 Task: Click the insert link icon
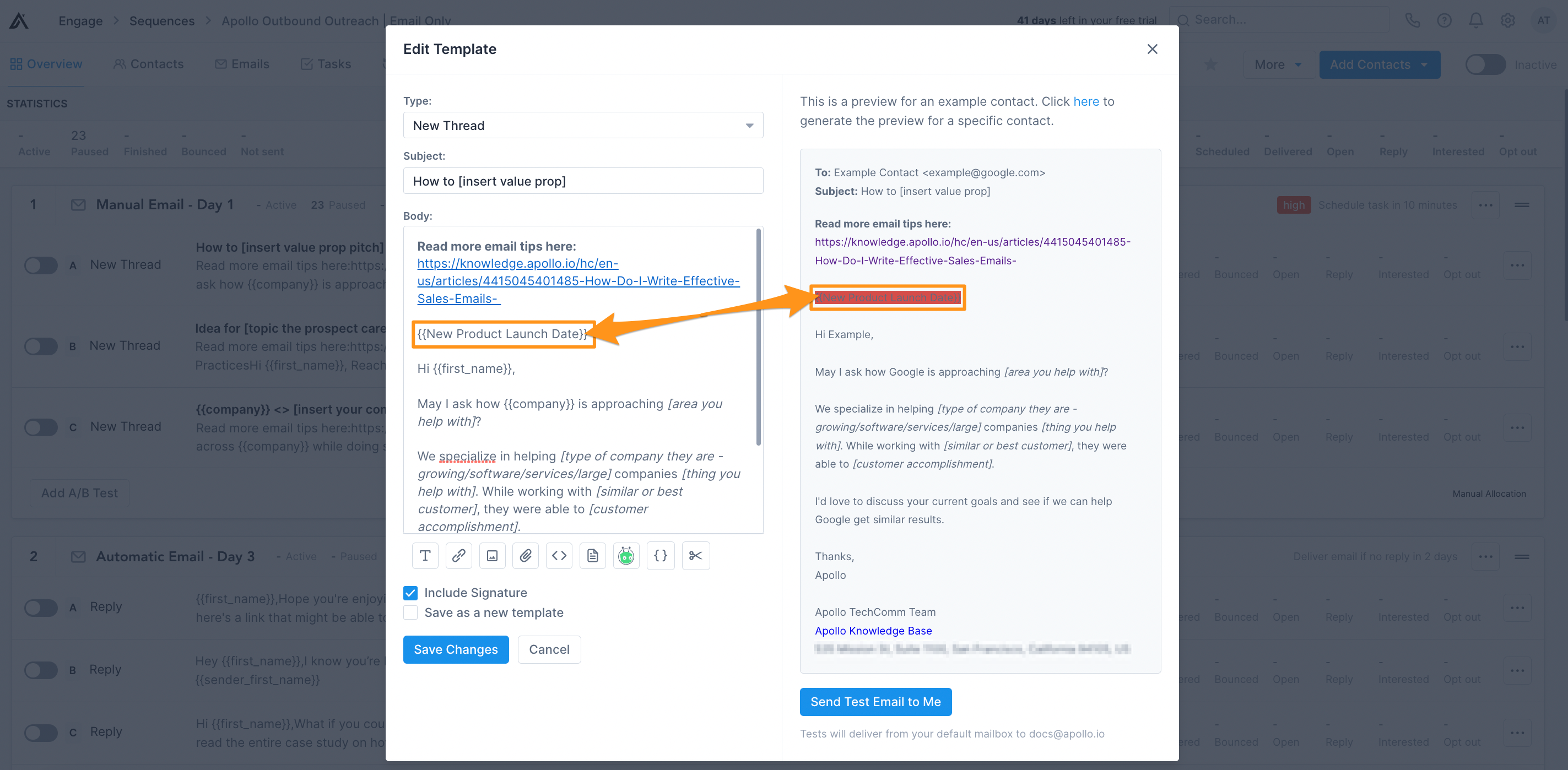pos(458,556)
